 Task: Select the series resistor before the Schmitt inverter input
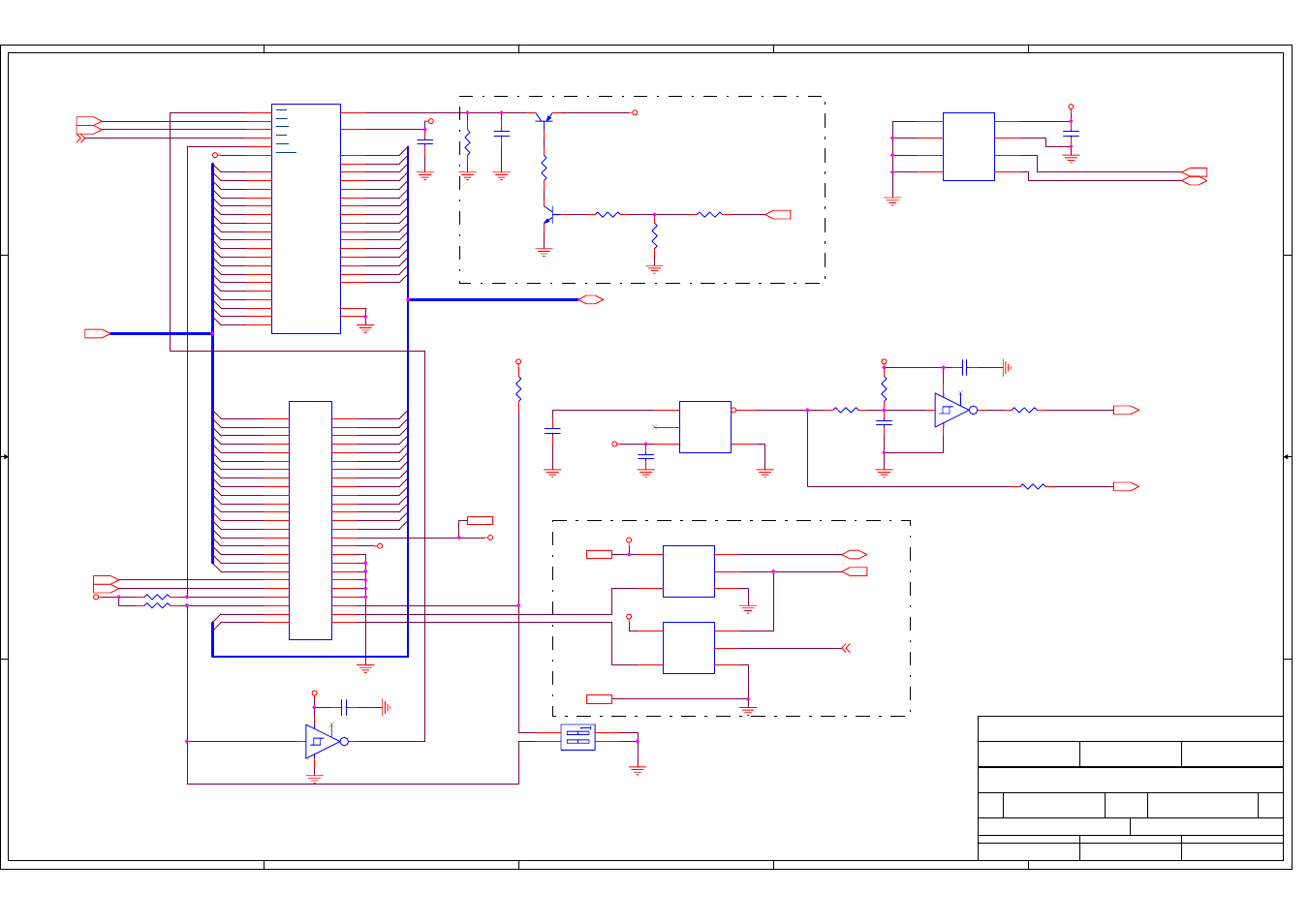[x=846, y=410]
